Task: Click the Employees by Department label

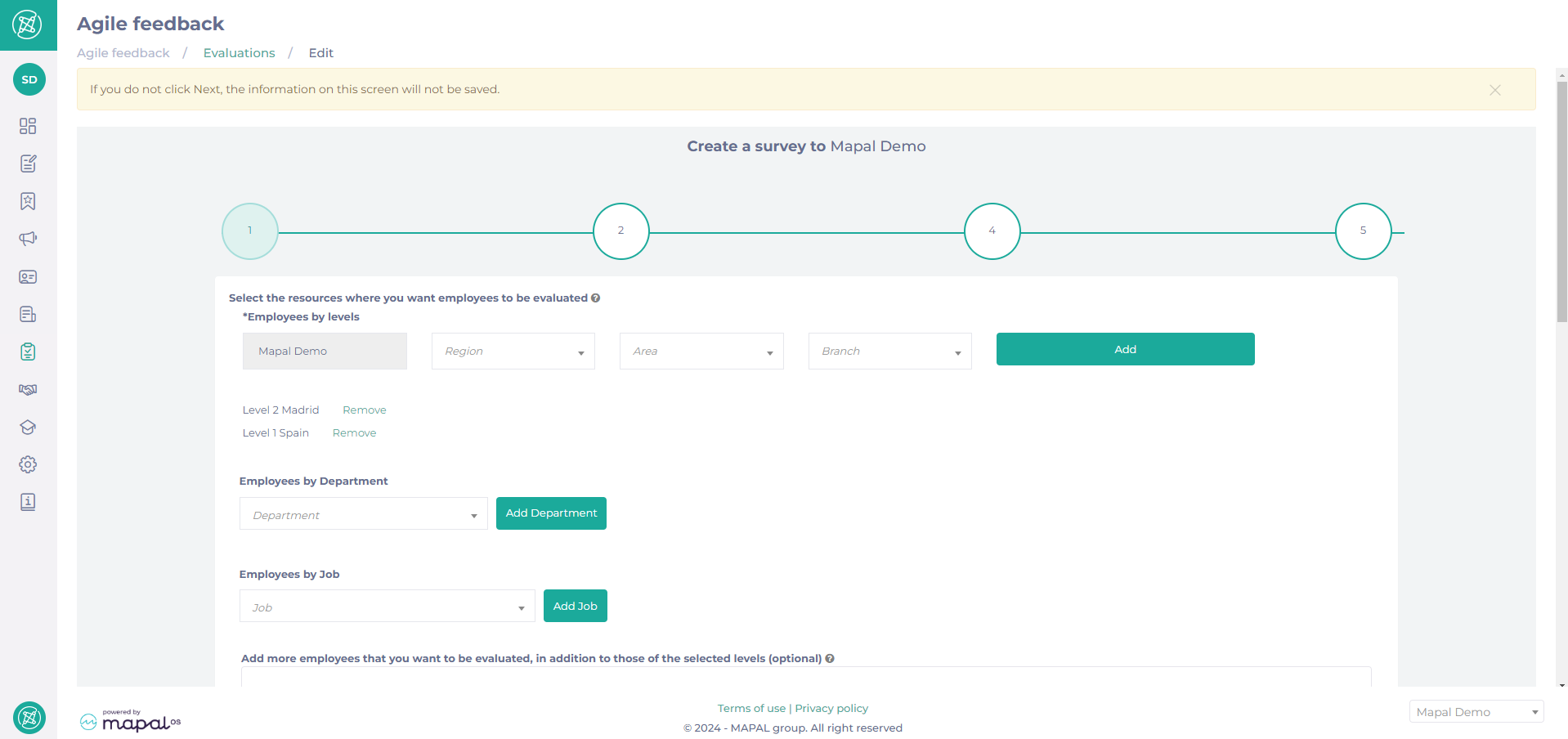Action: click(314, 481)
